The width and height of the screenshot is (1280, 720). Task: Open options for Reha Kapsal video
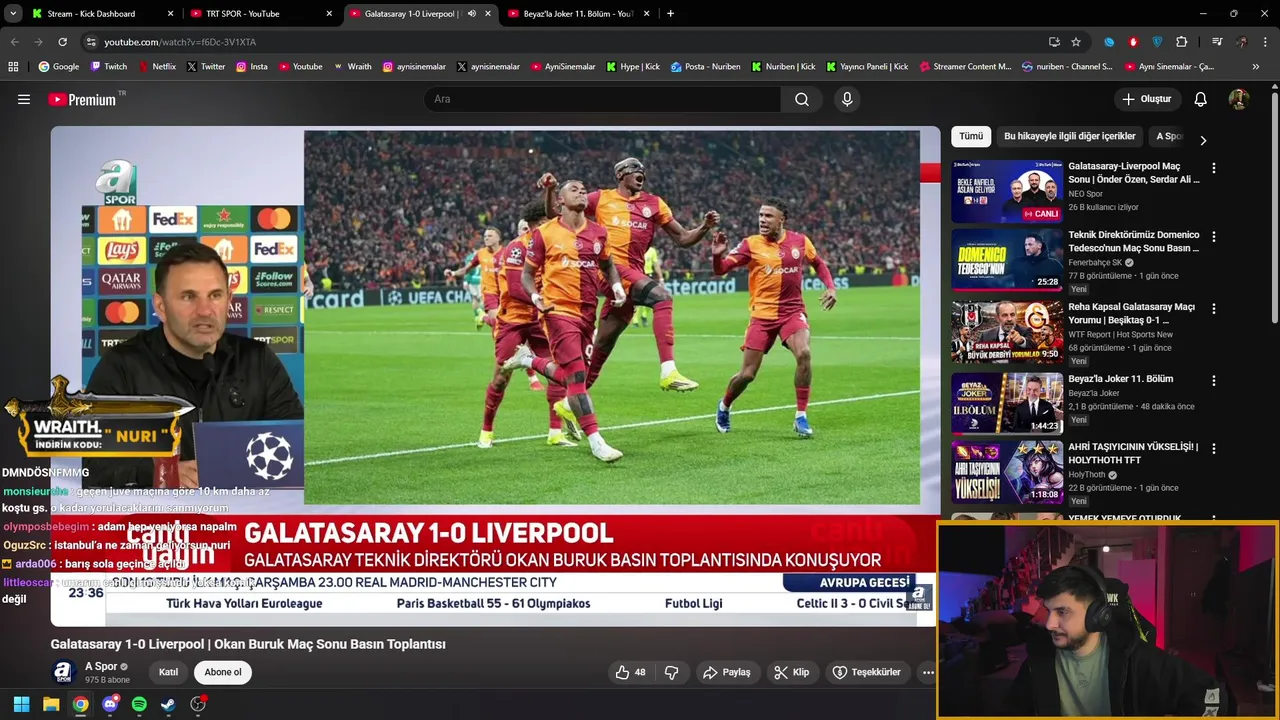pyautogui.click(x=1214, y=309)
